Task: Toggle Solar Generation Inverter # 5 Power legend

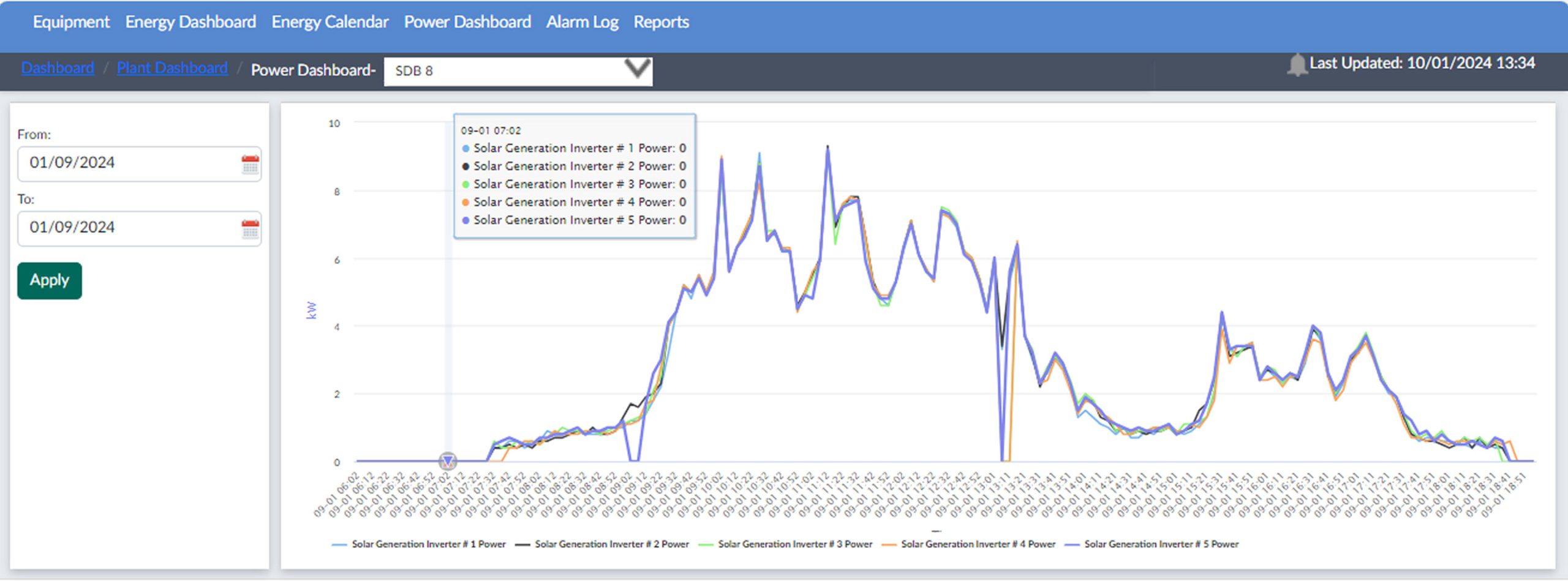Action: coord(1151,544)
